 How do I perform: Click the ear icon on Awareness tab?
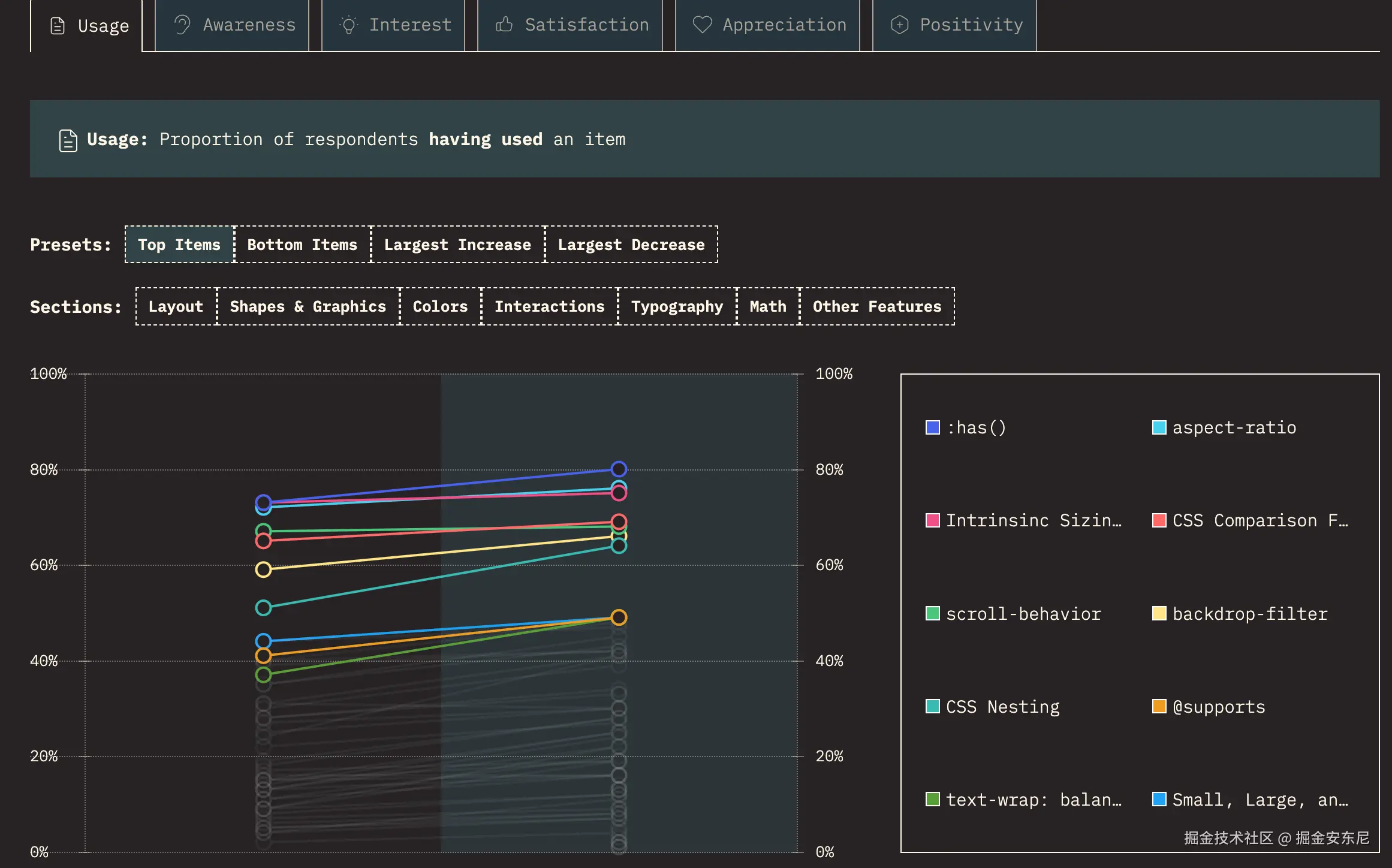tap(182, 25)
